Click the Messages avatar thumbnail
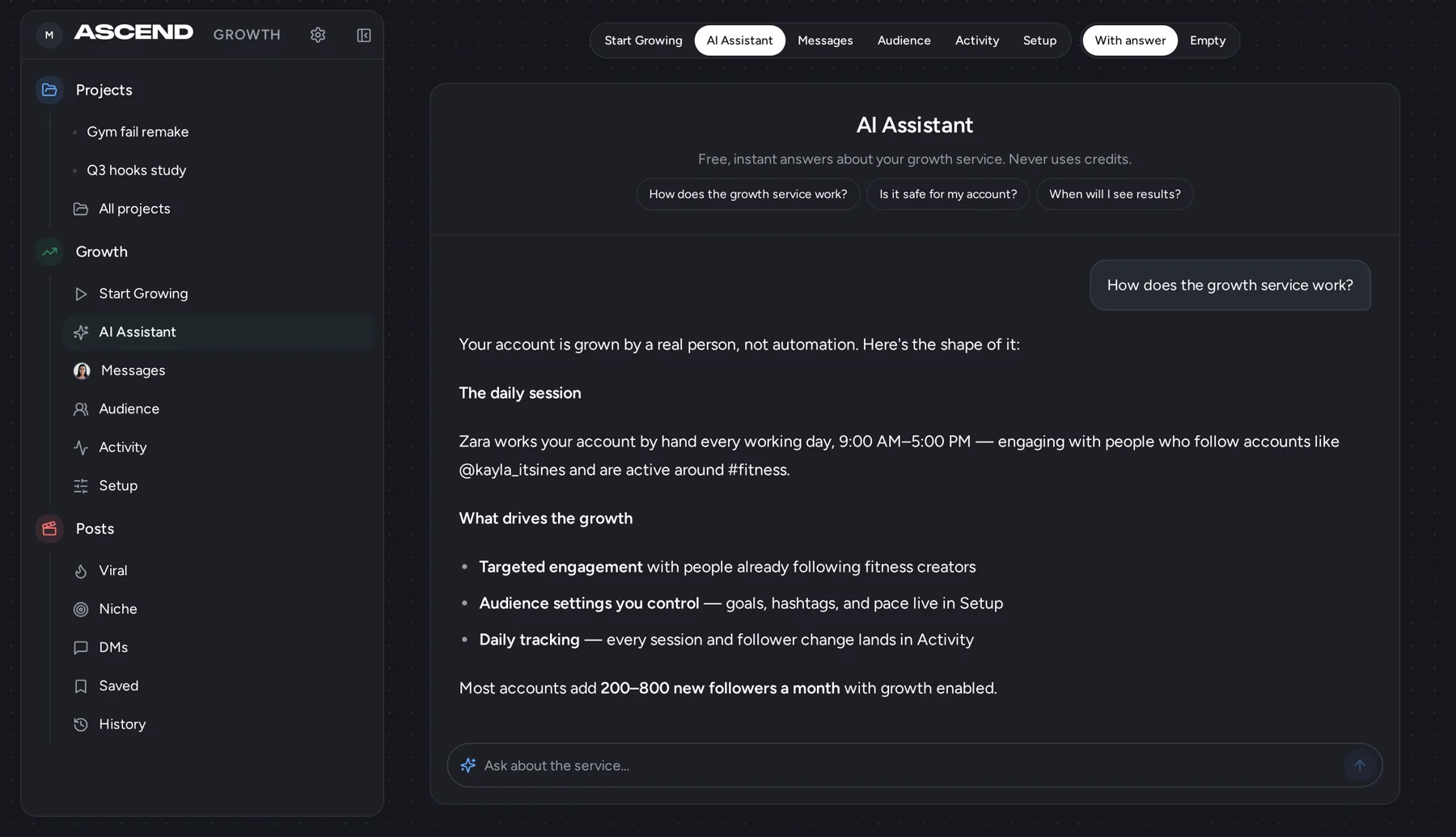Viewport: 1456px width, 837px height. coord(82,370)
